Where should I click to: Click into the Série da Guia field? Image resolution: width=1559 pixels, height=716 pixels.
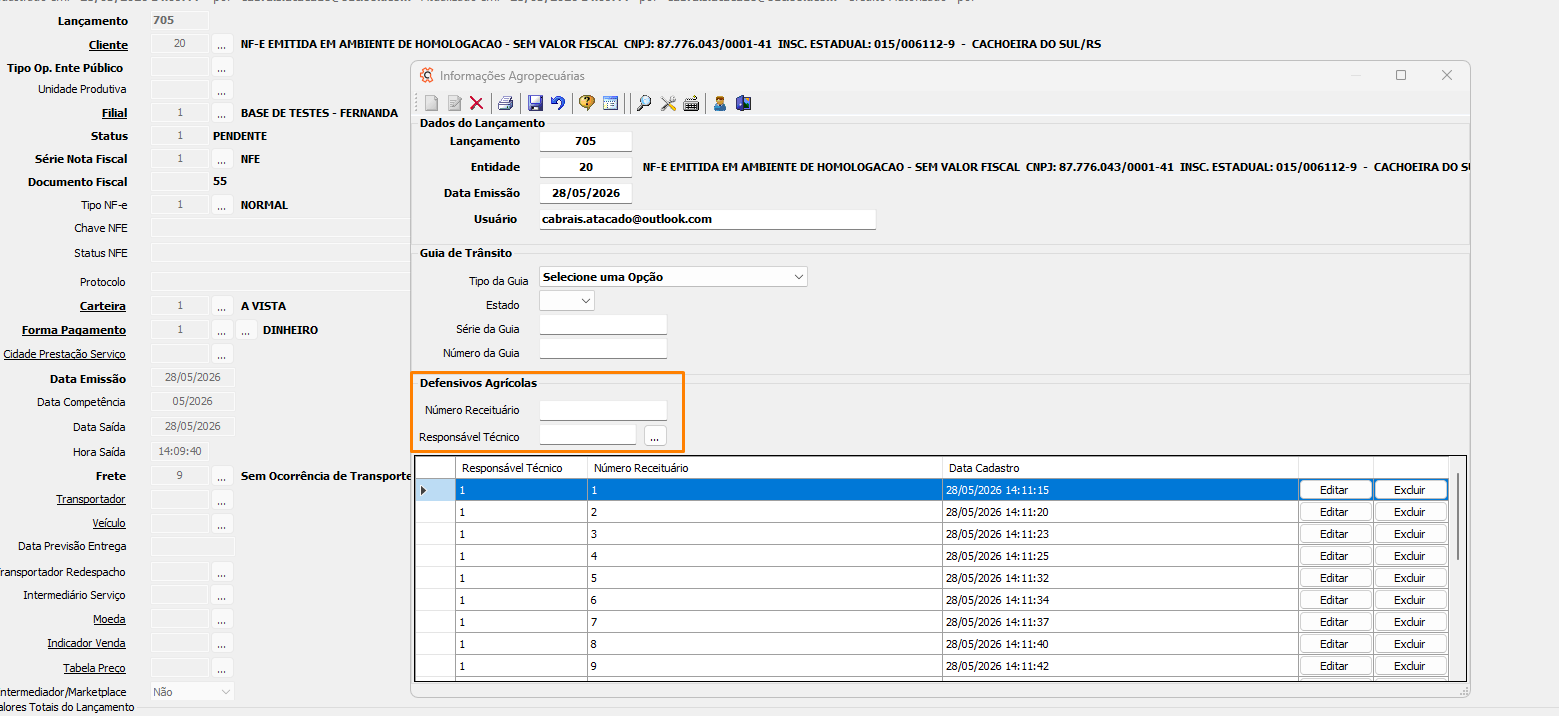coord(602,325)
